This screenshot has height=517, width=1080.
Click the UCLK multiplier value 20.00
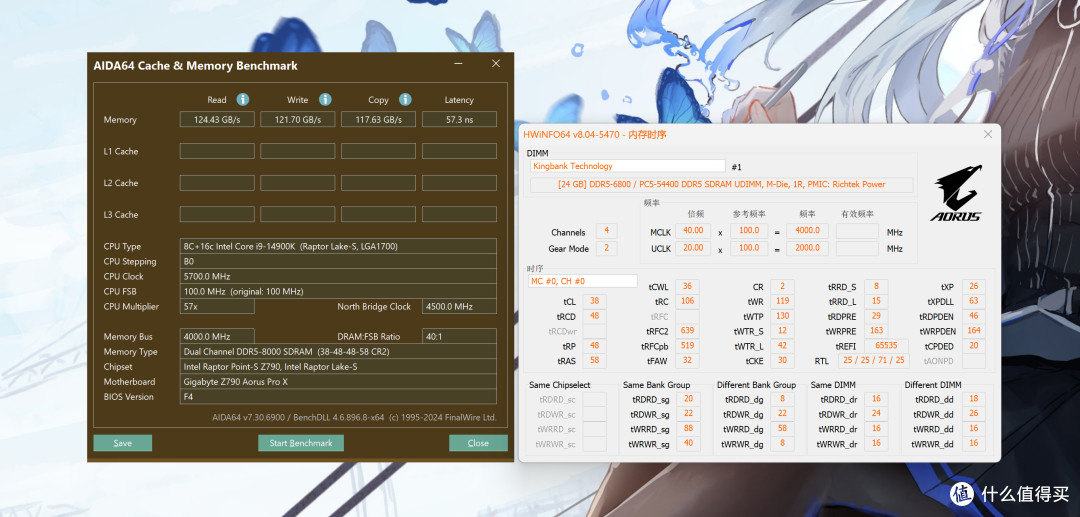pos(693,248)
